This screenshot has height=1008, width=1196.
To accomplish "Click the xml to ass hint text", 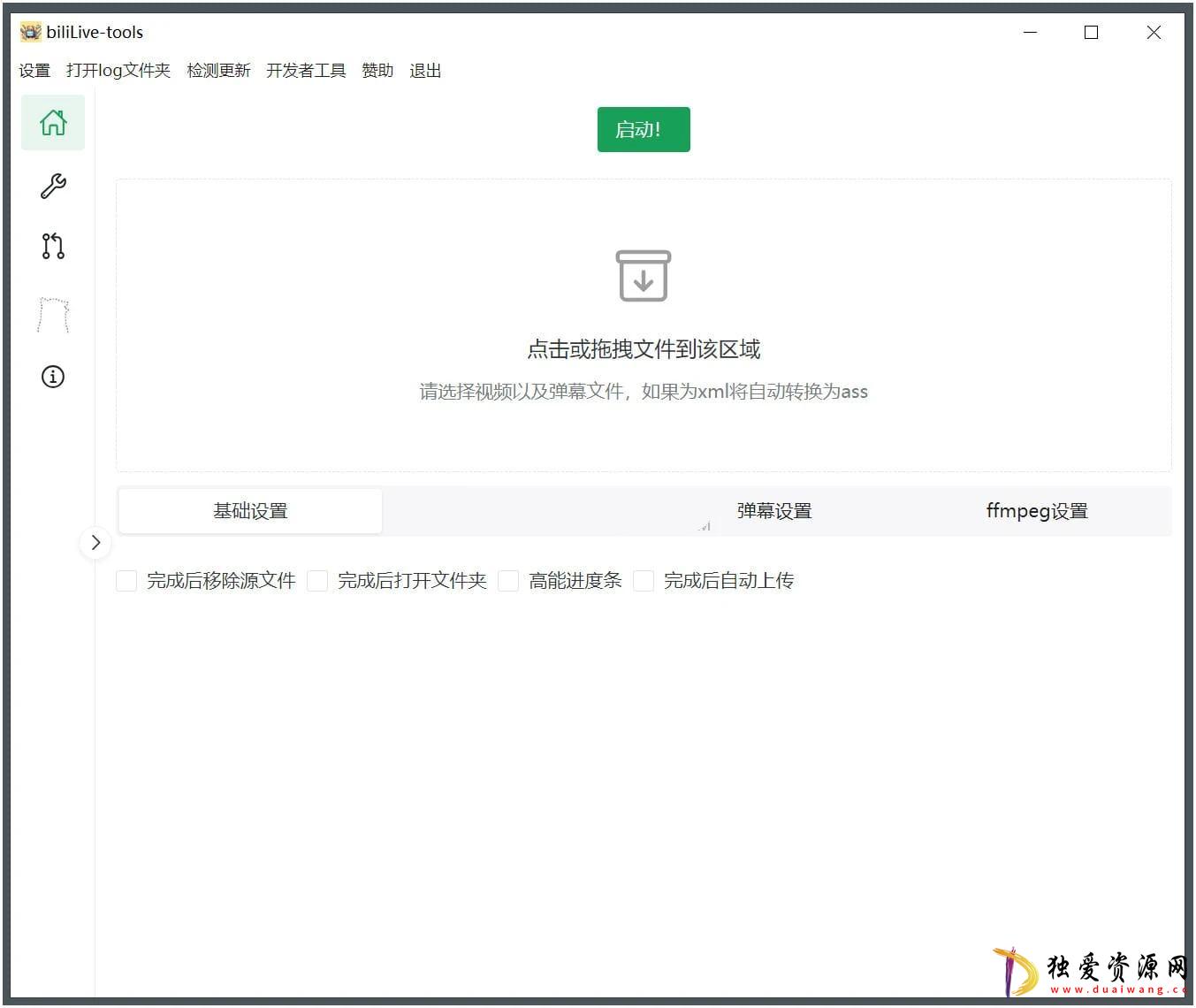I will pyautogui.click(x=644, y=392).
